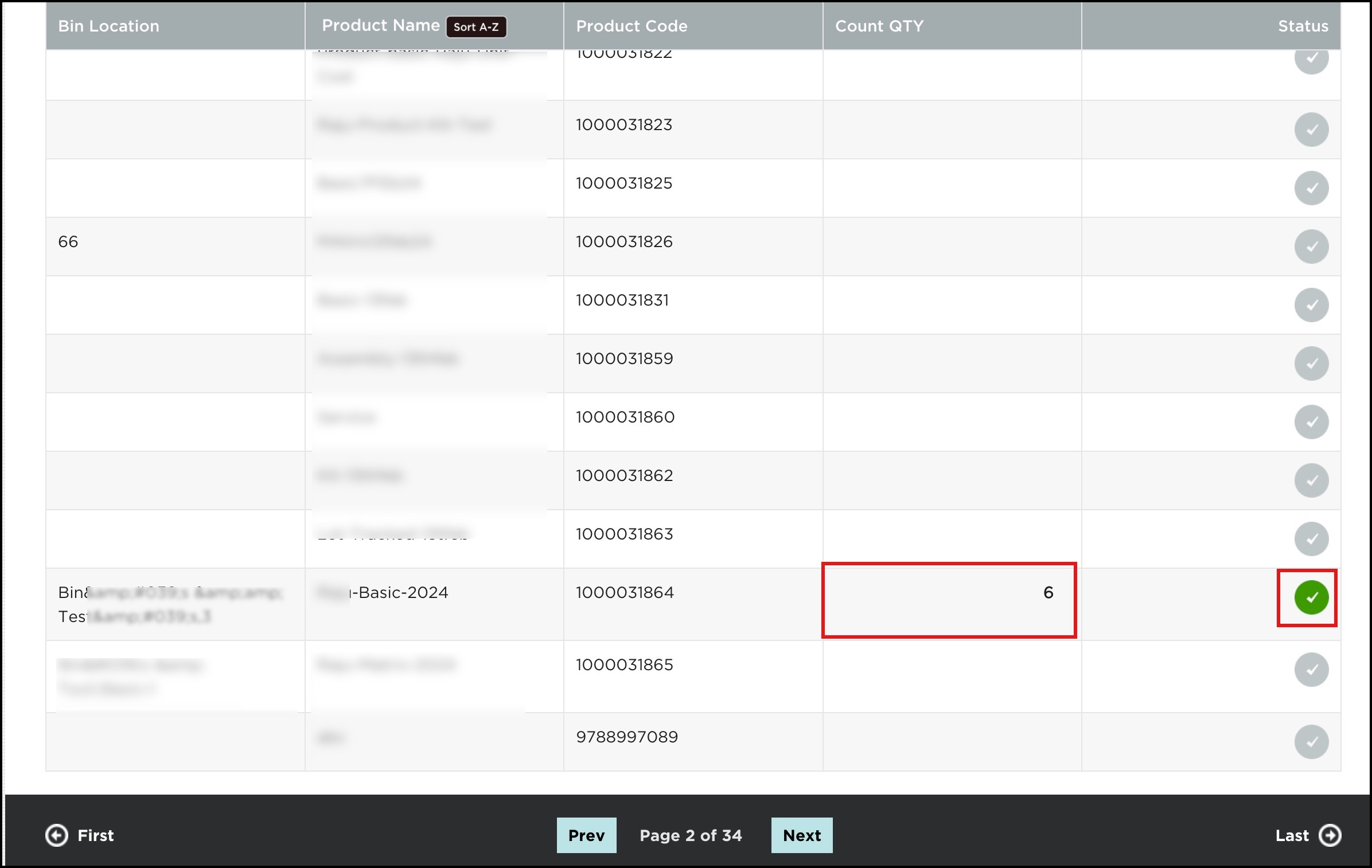
Task: Mark product 1000031826 row as counted
Action: (x=1311, y=247)
